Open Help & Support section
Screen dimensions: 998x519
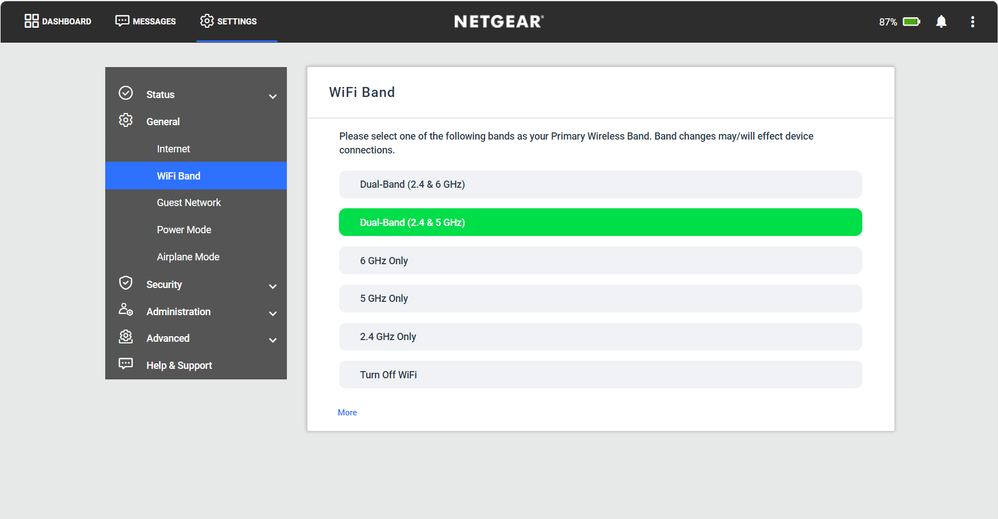click(x=179, y=366)
